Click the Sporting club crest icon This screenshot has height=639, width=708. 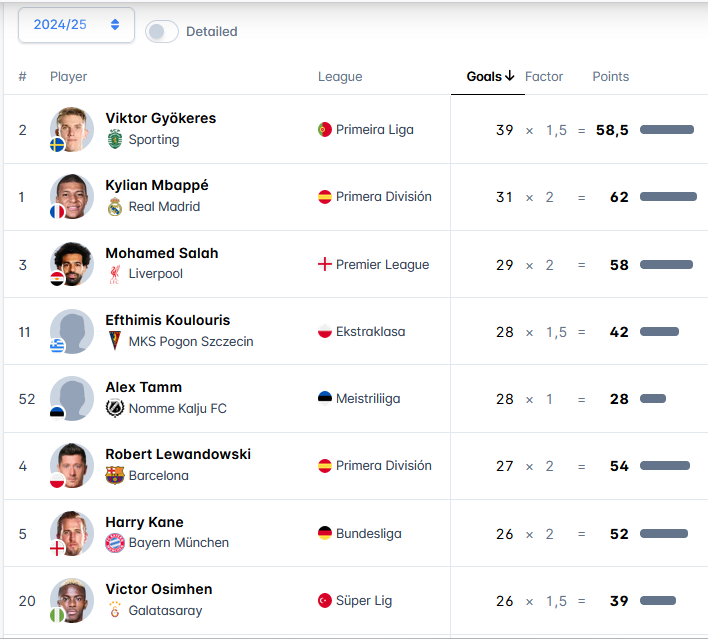pos(115,140)
